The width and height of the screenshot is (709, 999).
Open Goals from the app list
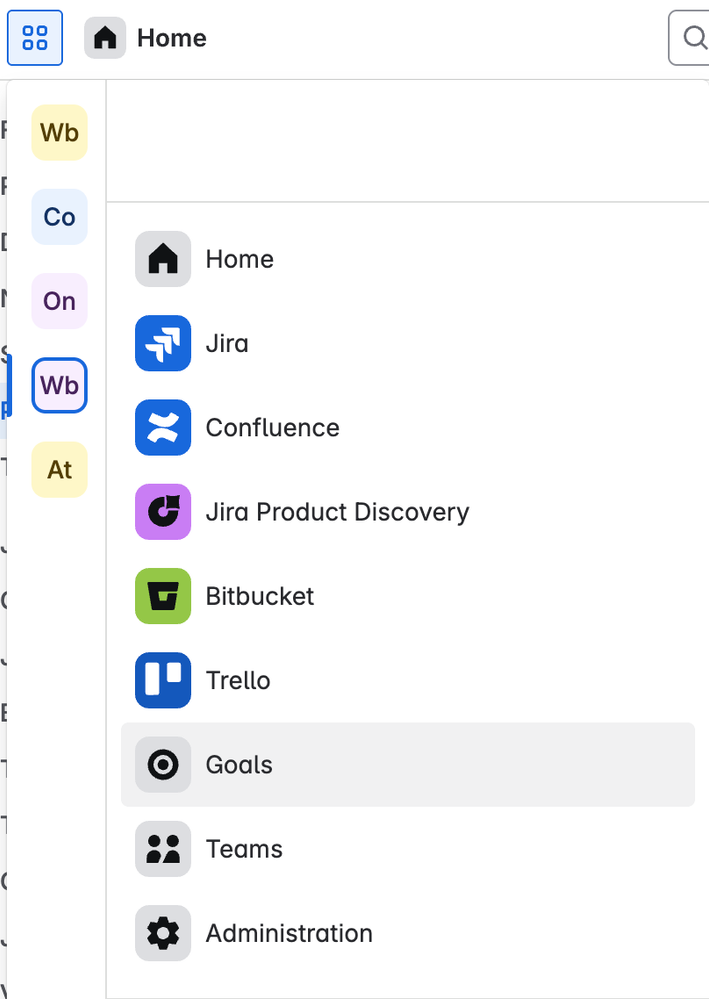point(408,765)
